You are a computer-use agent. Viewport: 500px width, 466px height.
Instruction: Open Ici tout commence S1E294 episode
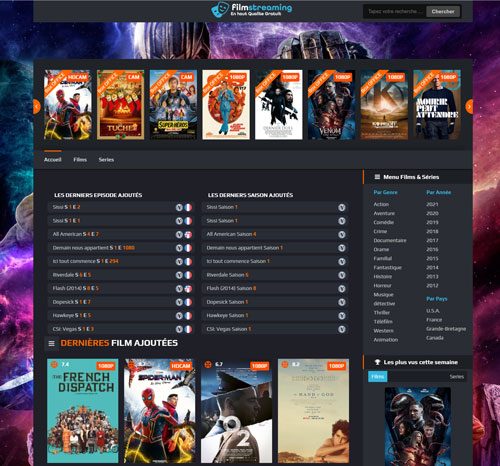(85, 261)
